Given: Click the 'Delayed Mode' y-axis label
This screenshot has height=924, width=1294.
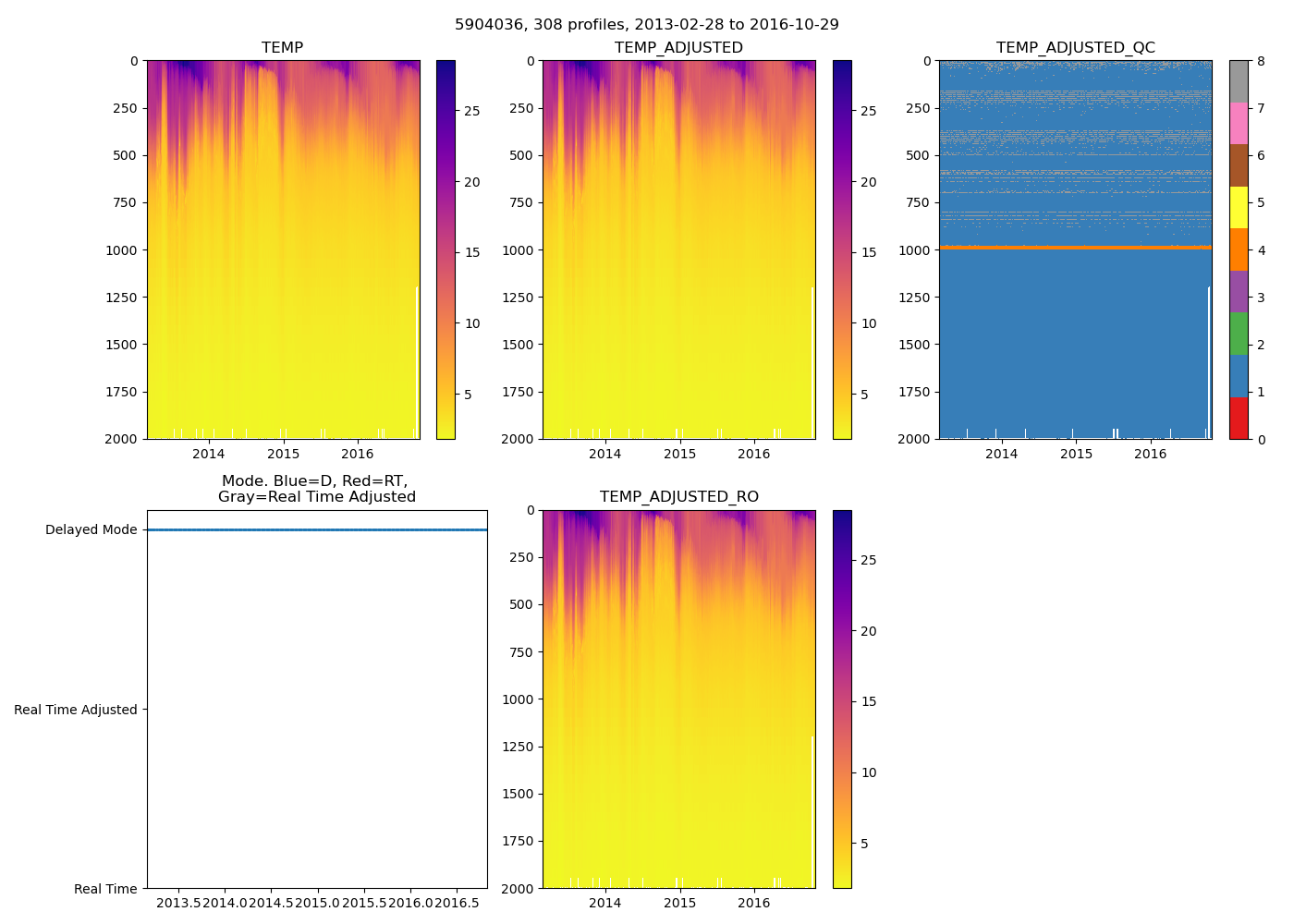Looking at the screenshot, I should [91, 530].
